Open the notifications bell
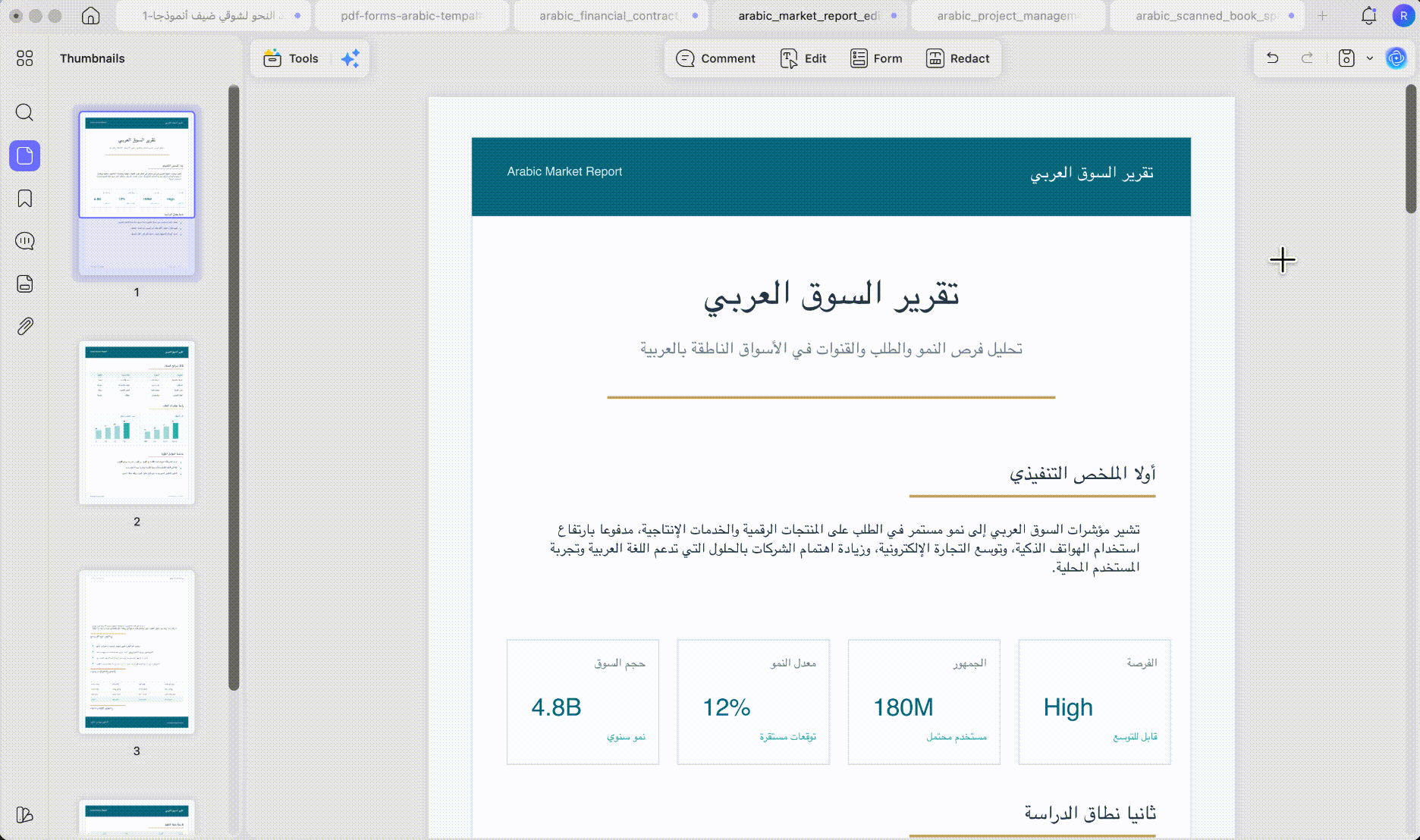The width and height of the screenshot is (1420, 840). (x=1368, y=16)
